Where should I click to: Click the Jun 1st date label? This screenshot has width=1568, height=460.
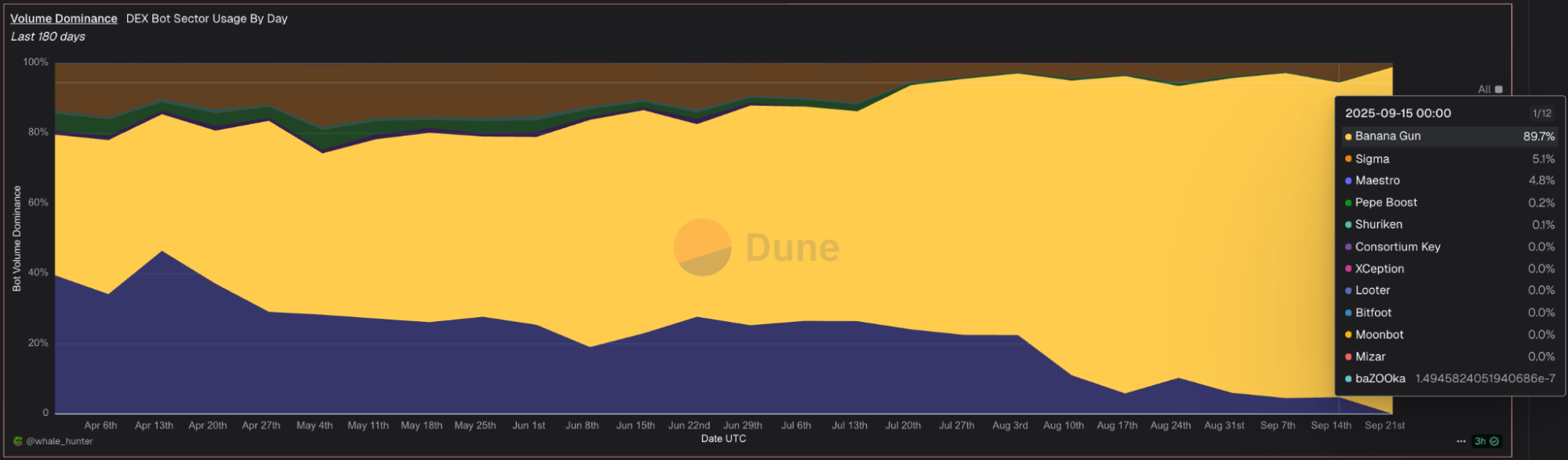(x=529, y=425)
